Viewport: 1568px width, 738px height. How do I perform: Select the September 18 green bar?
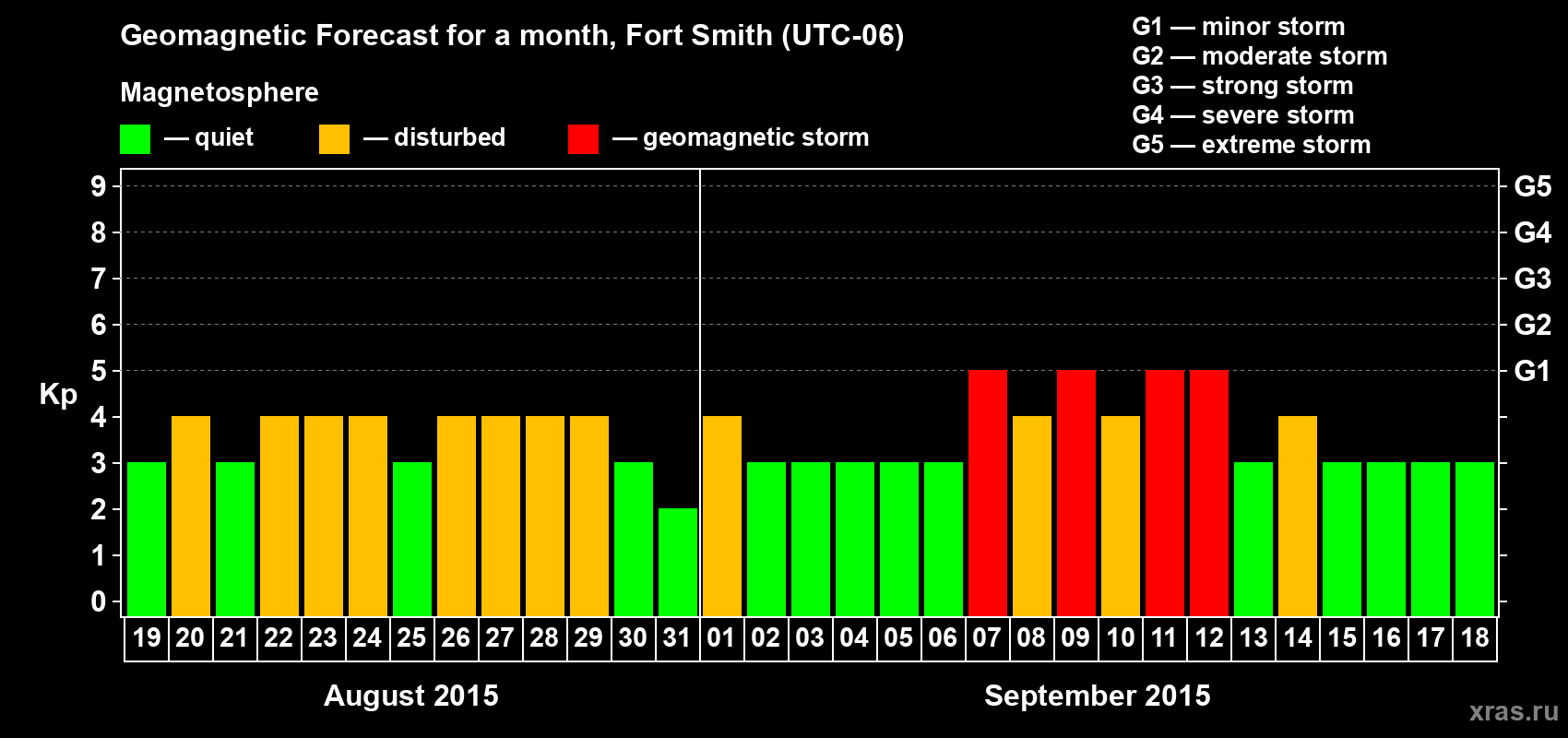point(1475,539)
